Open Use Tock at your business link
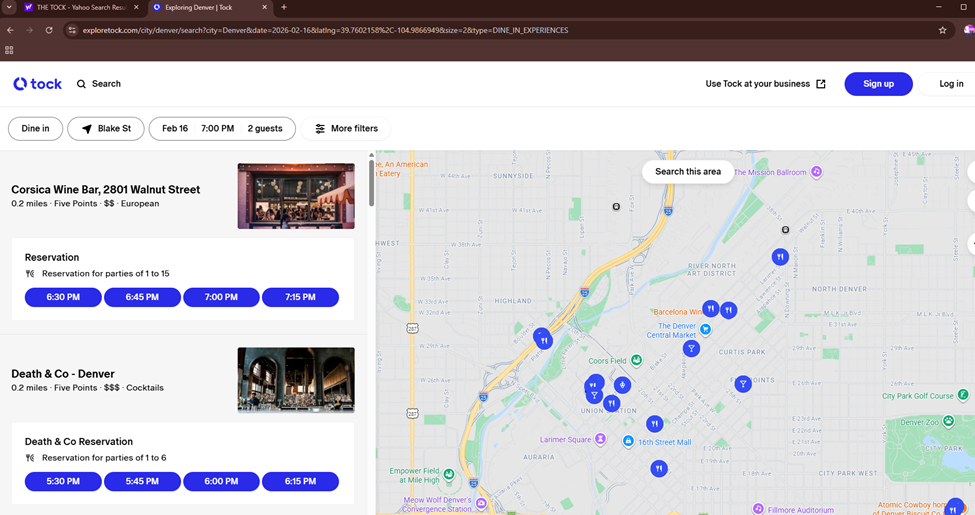The image size is (975, 515). pos(765,84)
